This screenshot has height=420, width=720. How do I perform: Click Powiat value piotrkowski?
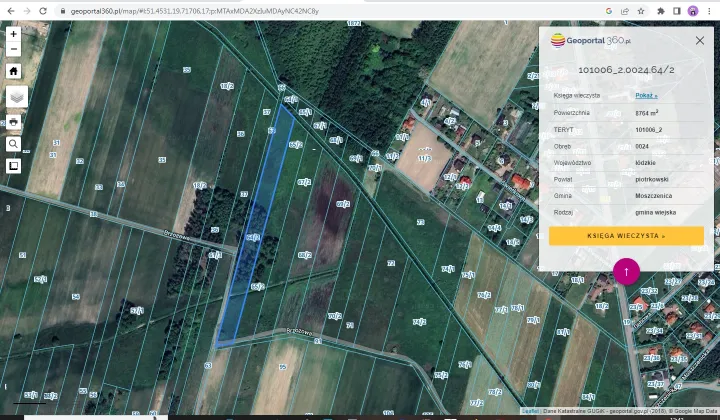coord(652,179)
